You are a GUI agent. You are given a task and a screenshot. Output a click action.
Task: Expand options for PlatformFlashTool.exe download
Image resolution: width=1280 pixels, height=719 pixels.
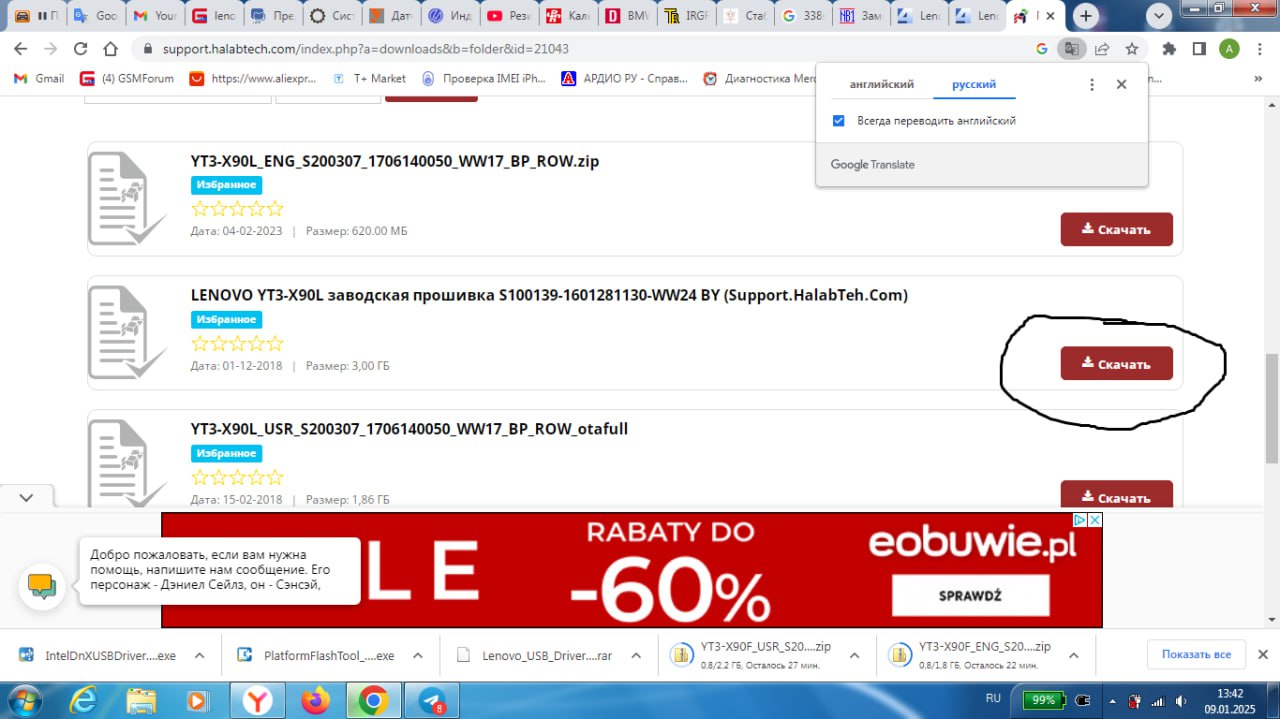click(417, 656)
